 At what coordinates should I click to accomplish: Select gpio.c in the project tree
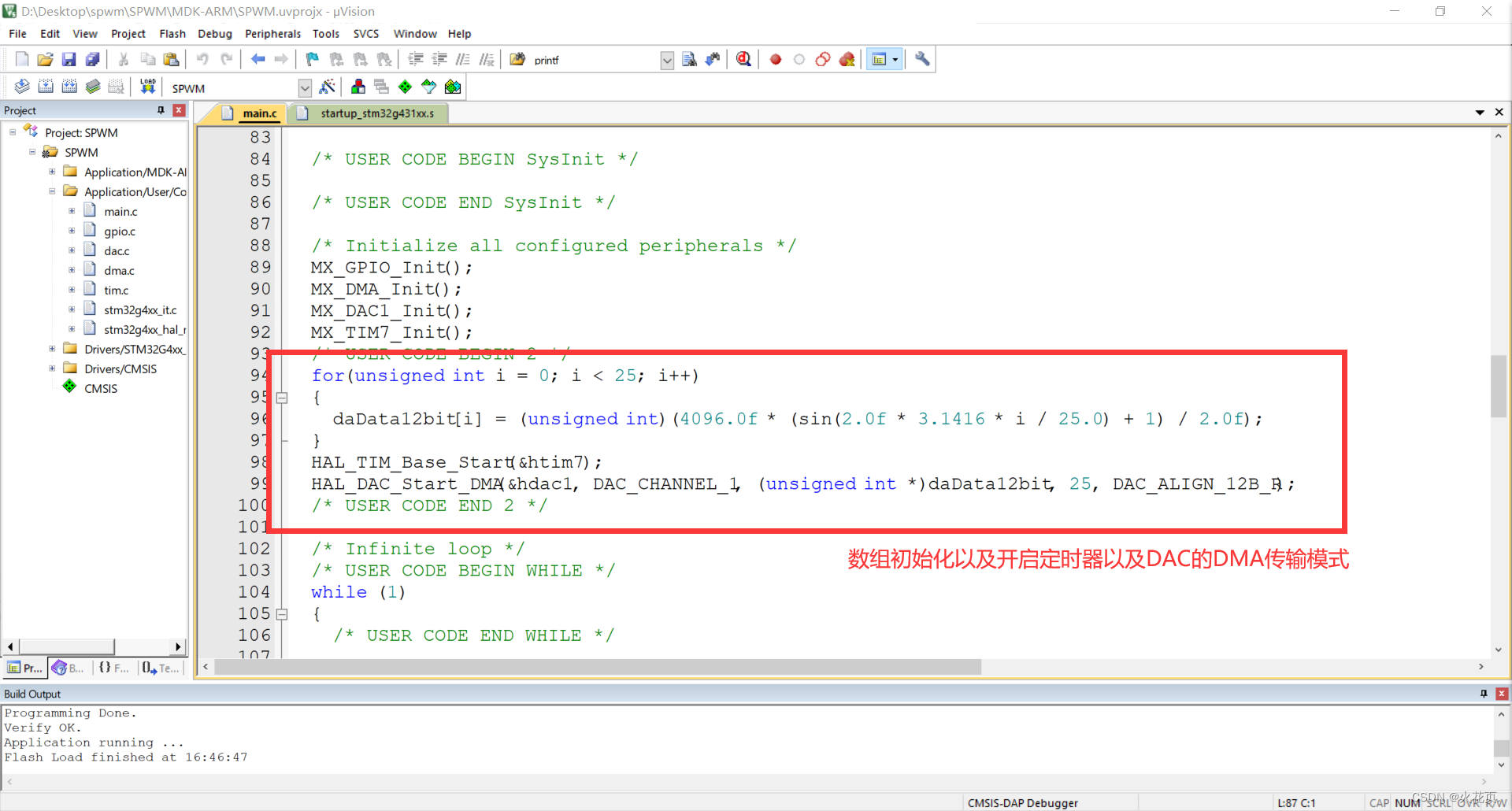[120, 231]
